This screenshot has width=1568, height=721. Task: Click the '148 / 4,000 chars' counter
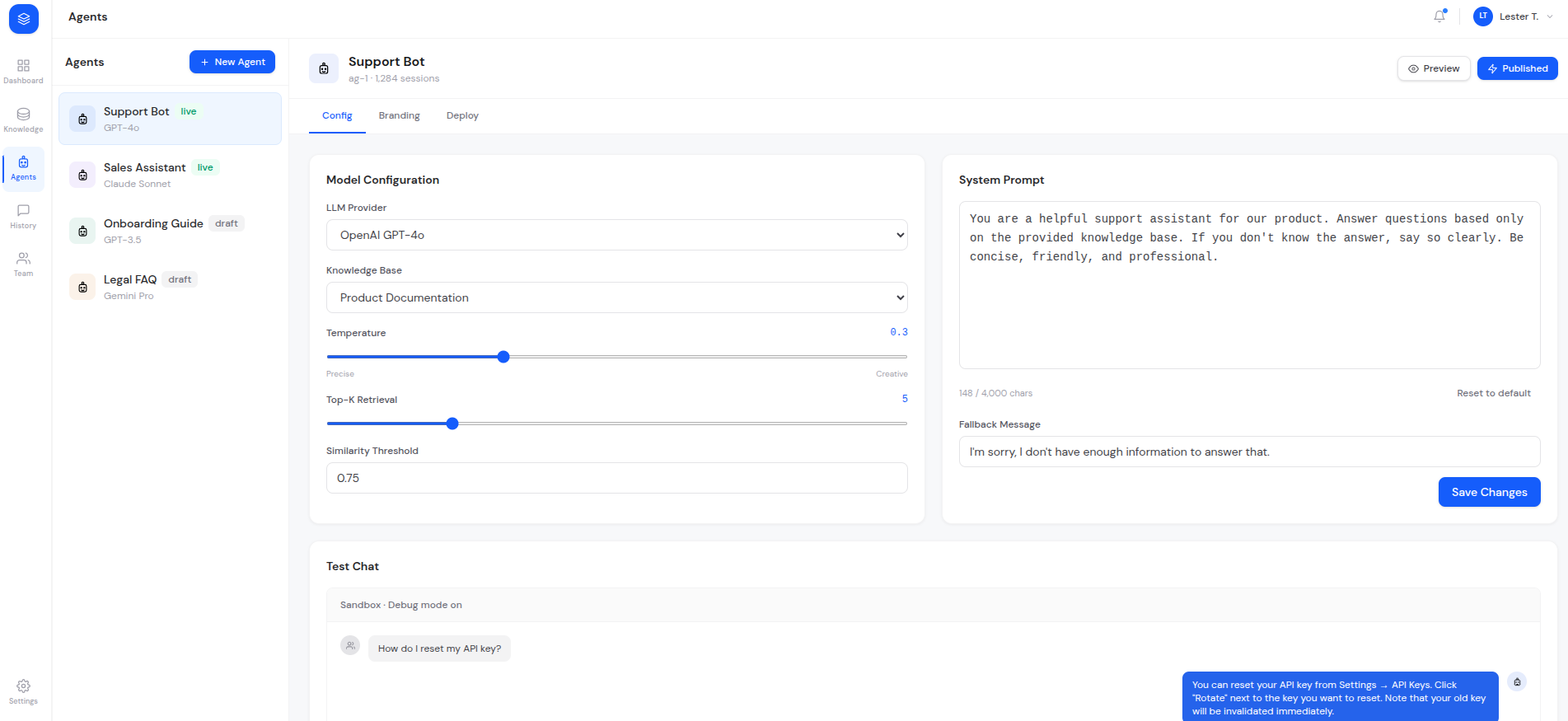995,393
